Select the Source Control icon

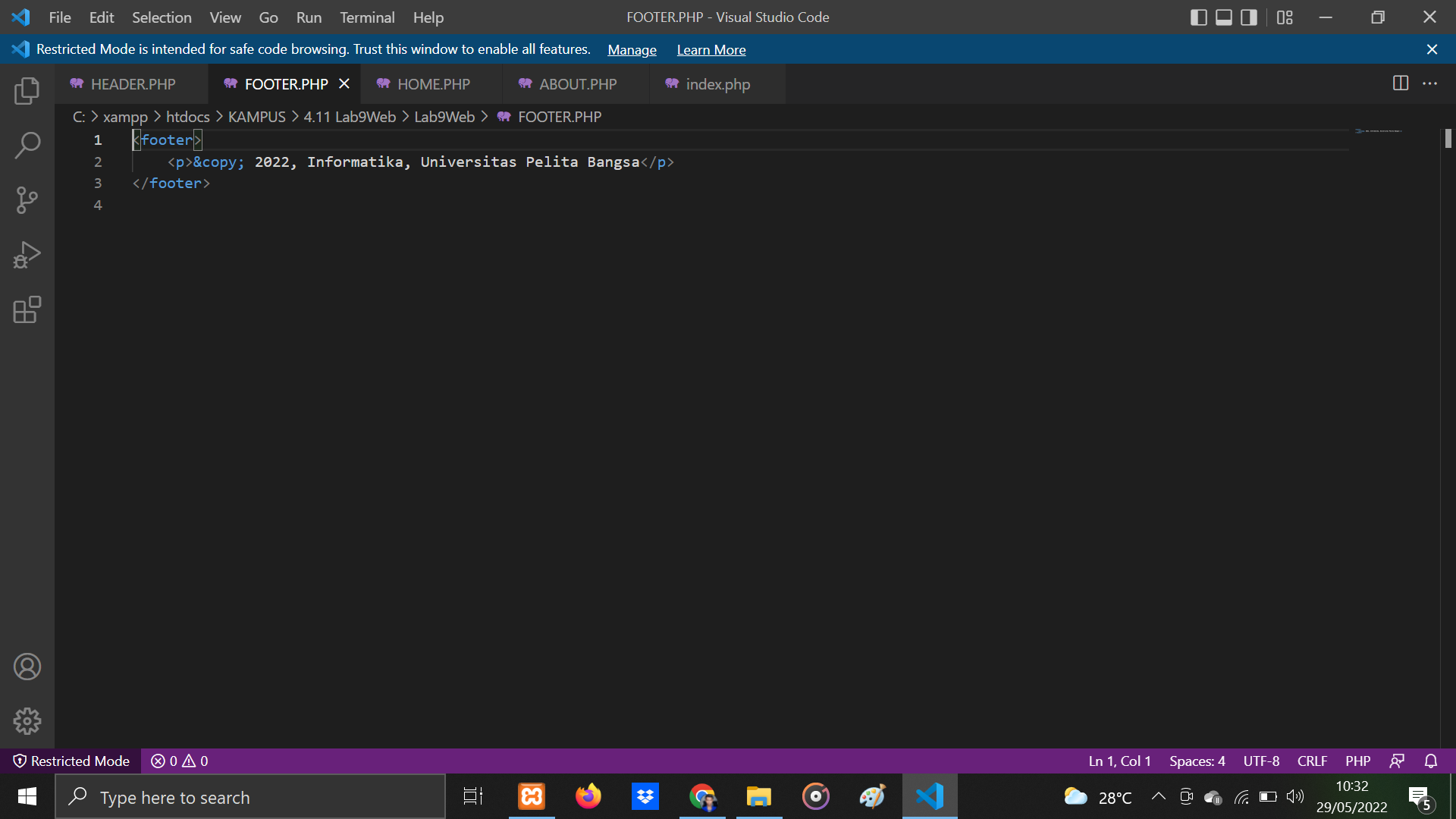tap(27, 199)
